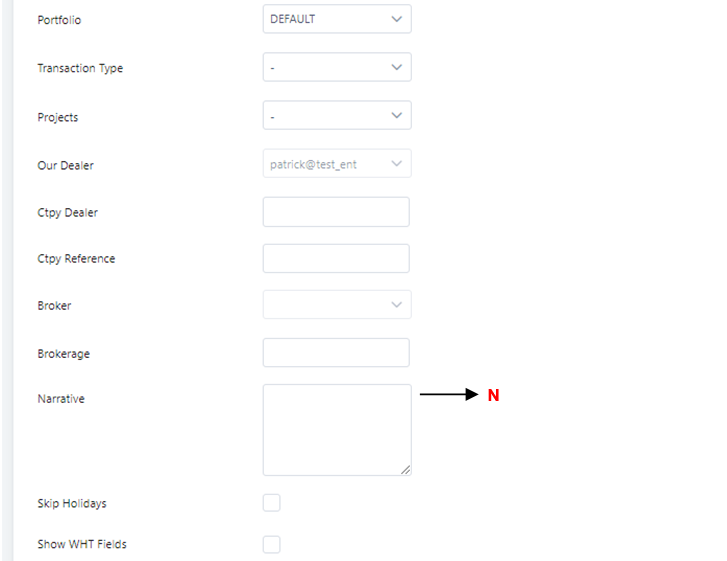
Task: Click into the Ctpy Reference text box
Action: coord(336,258)
